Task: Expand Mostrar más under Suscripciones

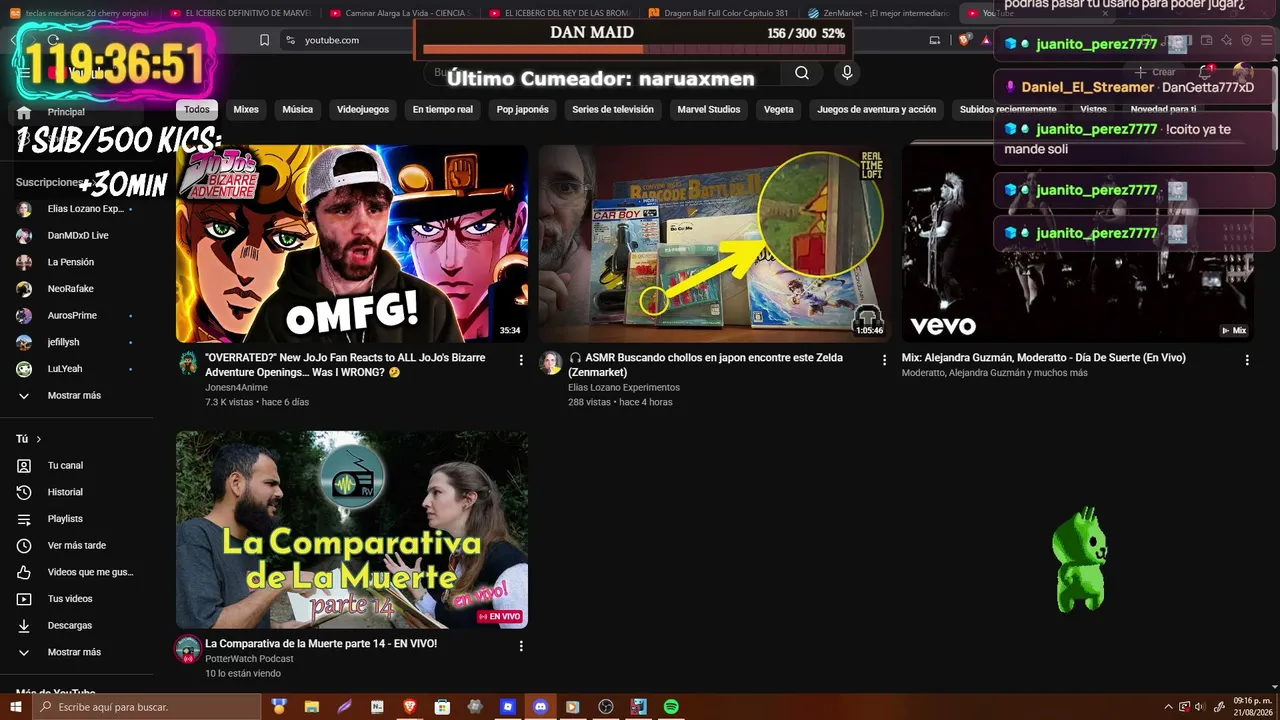Action: (x=74, y=396)
